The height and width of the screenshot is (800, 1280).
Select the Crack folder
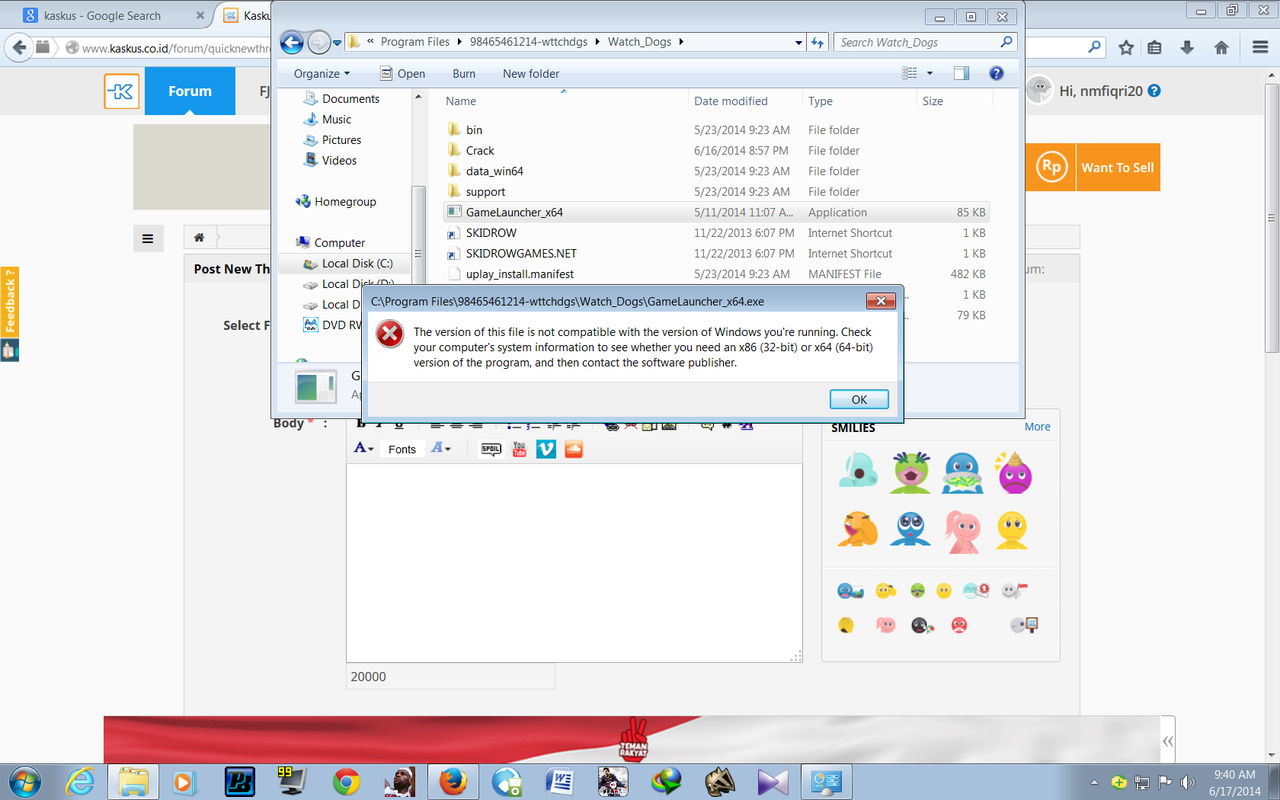480,151
